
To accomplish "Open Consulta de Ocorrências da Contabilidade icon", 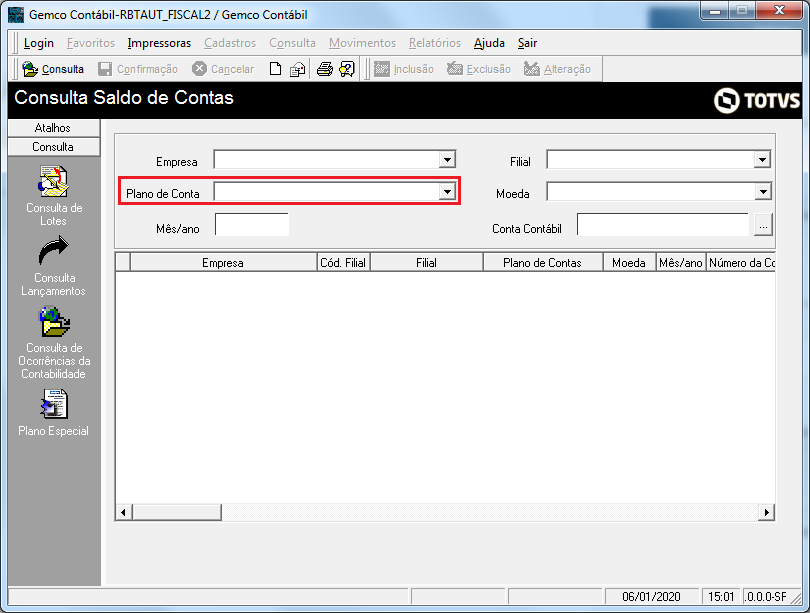I will coord(54,321).
